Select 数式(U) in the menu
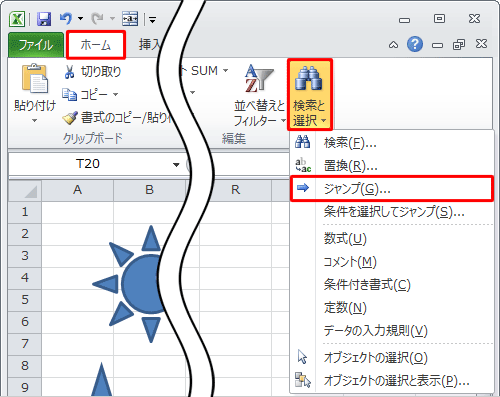The height and width of the screenshot is (397, 500). coord(392,239)
